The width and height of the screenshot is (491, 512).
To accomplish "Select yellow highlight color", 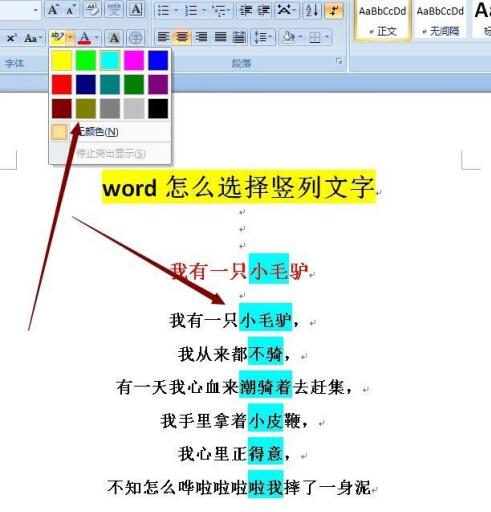I will [x=62, y=60].
